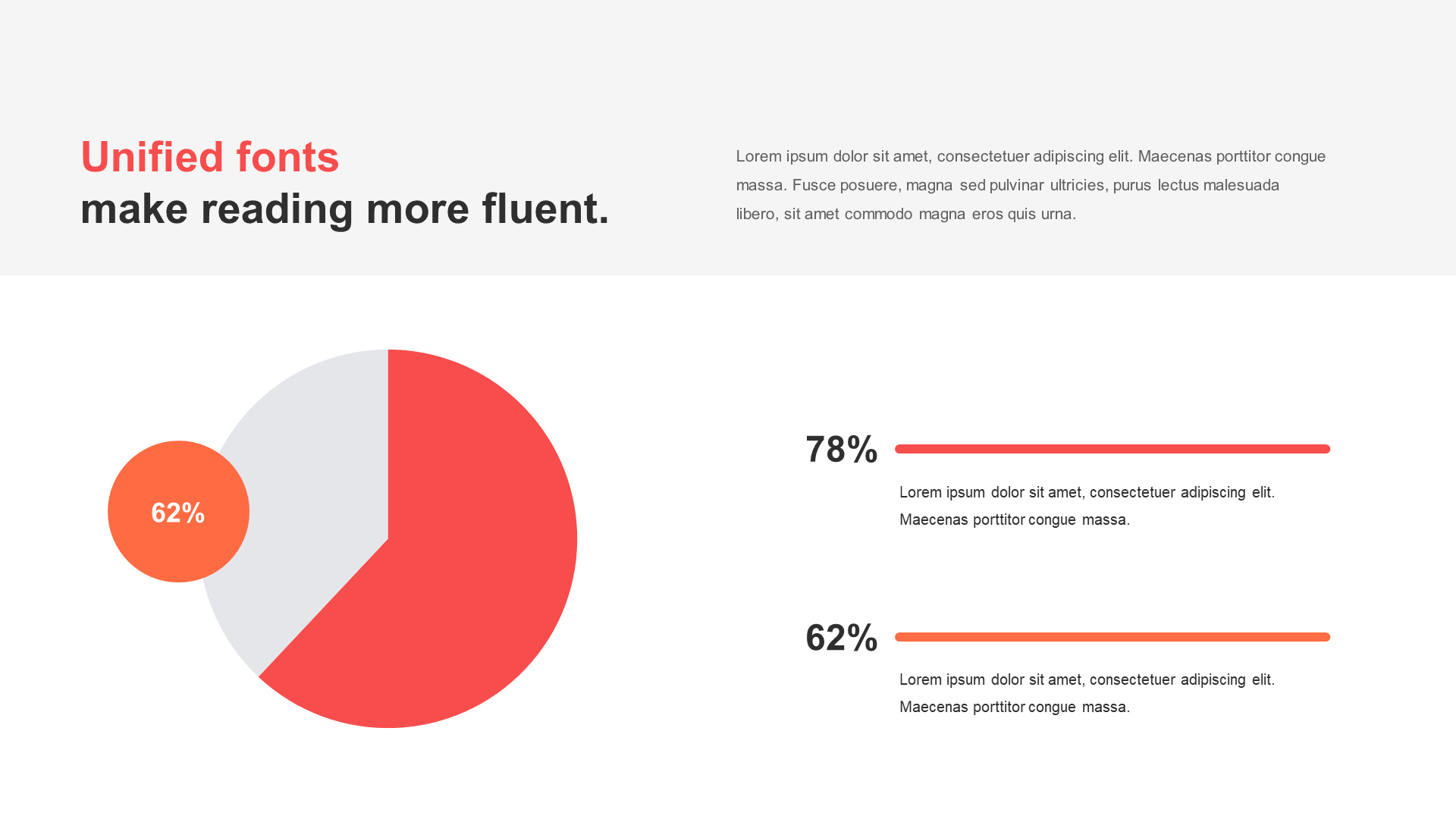Click the 62% label beside orange bar
Viewport: 1456px width, 819px height.
pos(841,638)
